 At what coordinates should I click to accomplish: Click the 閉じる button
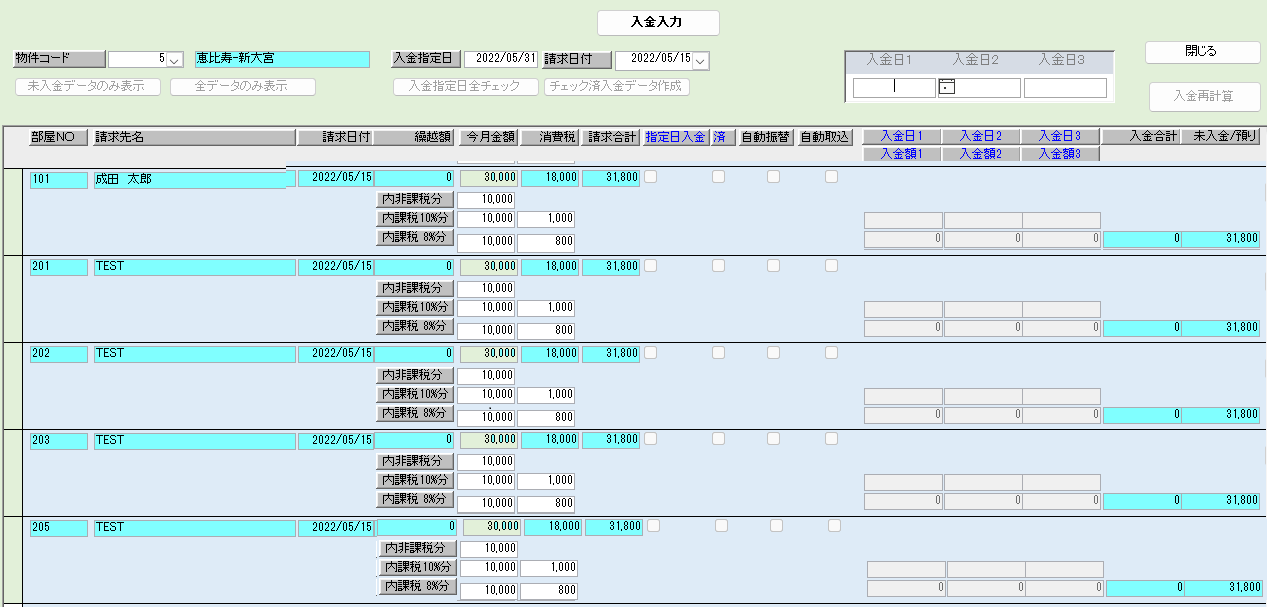click(1202, 52)
